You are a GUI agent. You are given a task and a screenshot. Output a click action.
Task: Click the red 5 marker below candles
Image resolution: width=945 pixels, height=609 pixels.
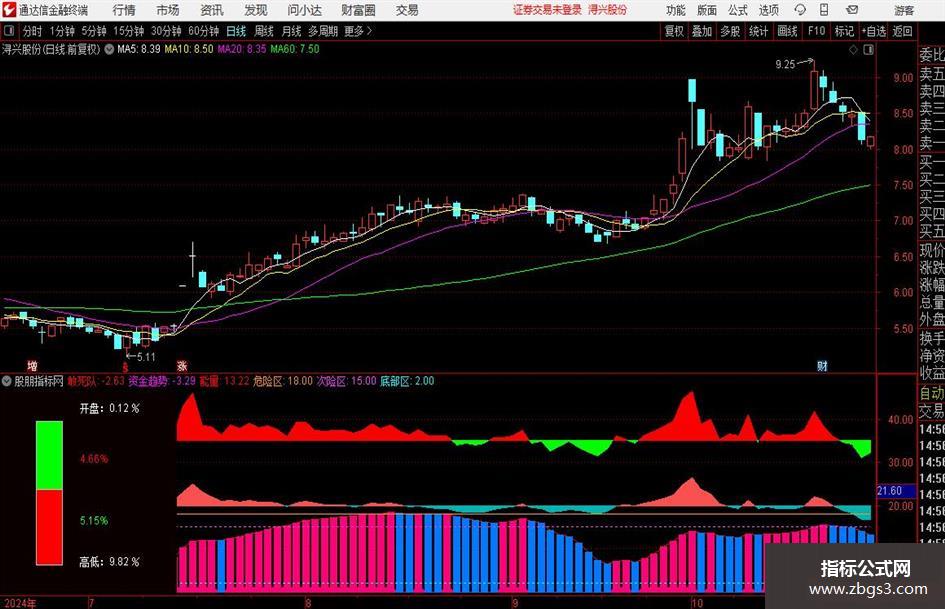[x=125, y=367]
